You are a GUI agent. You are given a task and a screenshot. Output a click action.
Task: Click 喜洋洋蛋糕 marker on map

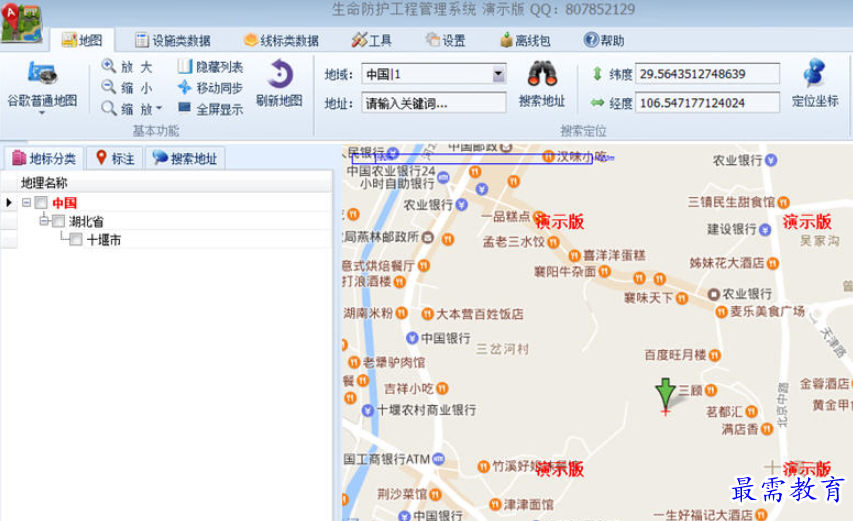click(x=574, y=255)
